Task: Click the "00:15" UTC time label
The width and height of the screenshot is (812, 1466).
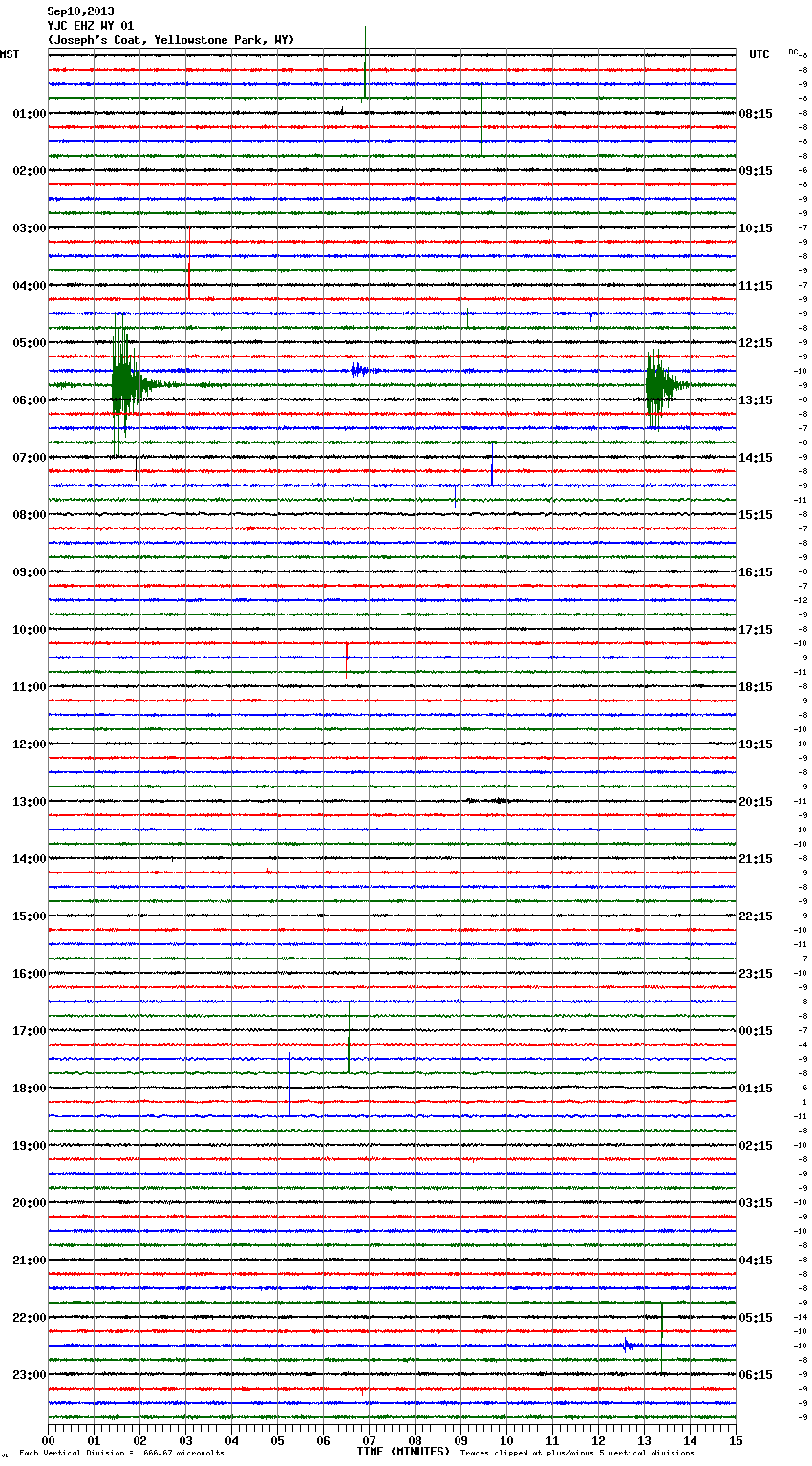Action: coord(756,1031)
